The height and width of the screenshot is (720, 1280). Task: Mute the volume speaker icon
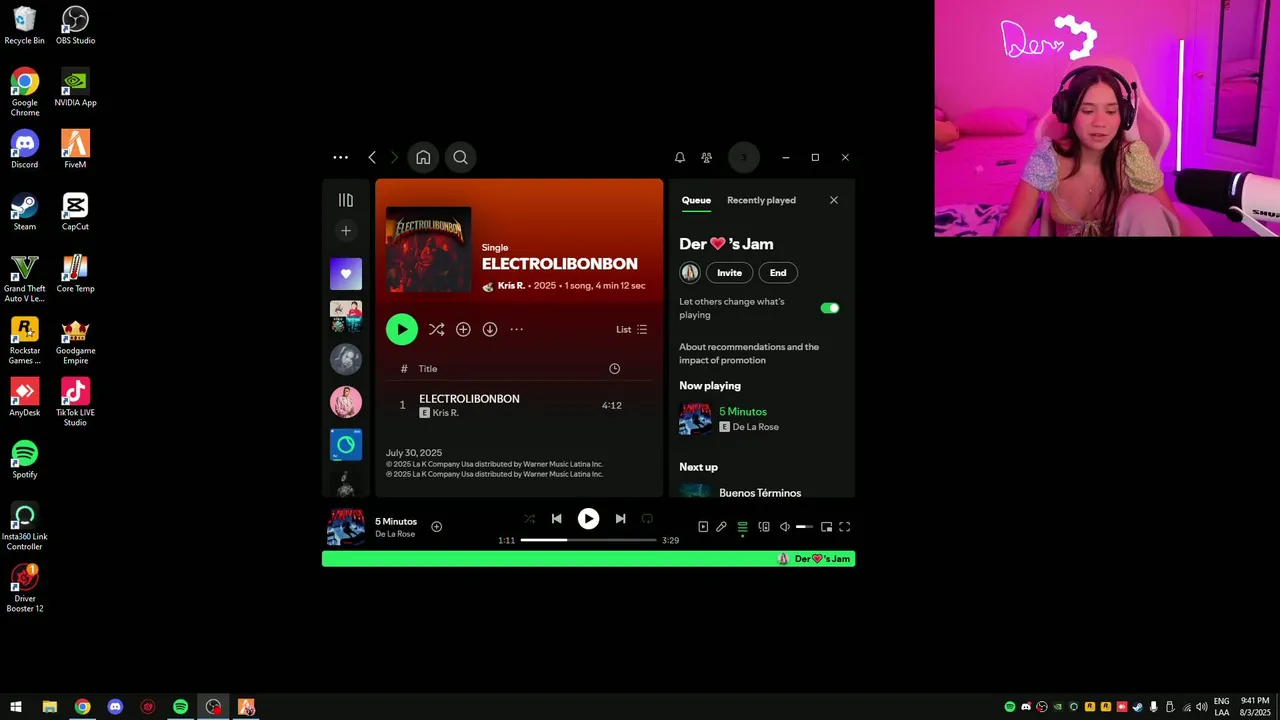785,527
